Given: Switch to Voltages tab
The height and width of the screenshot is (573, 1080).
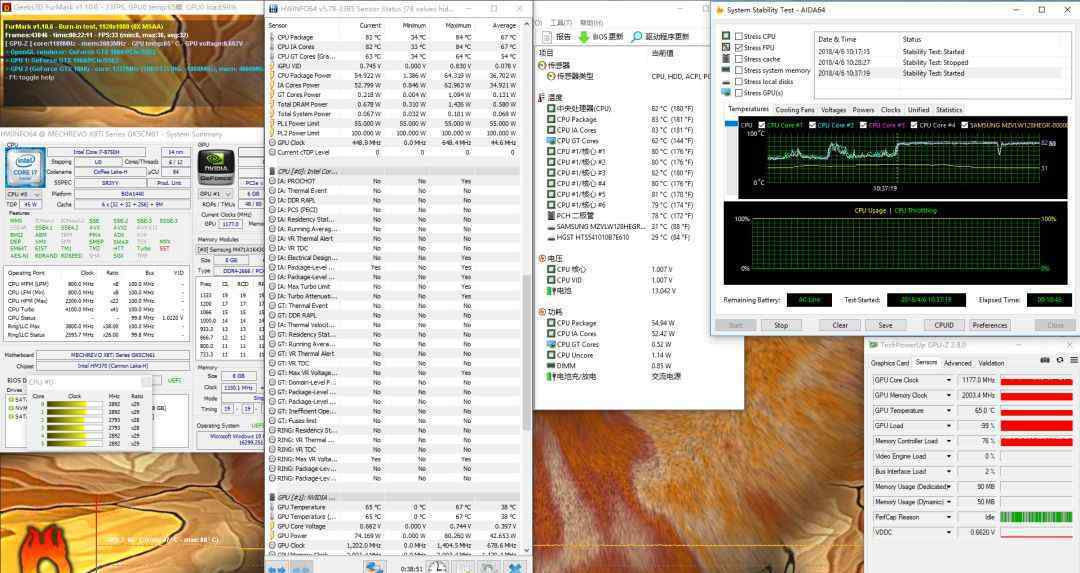Looking at the screenshot, I should pyautogui.click(x=833, y=110).
